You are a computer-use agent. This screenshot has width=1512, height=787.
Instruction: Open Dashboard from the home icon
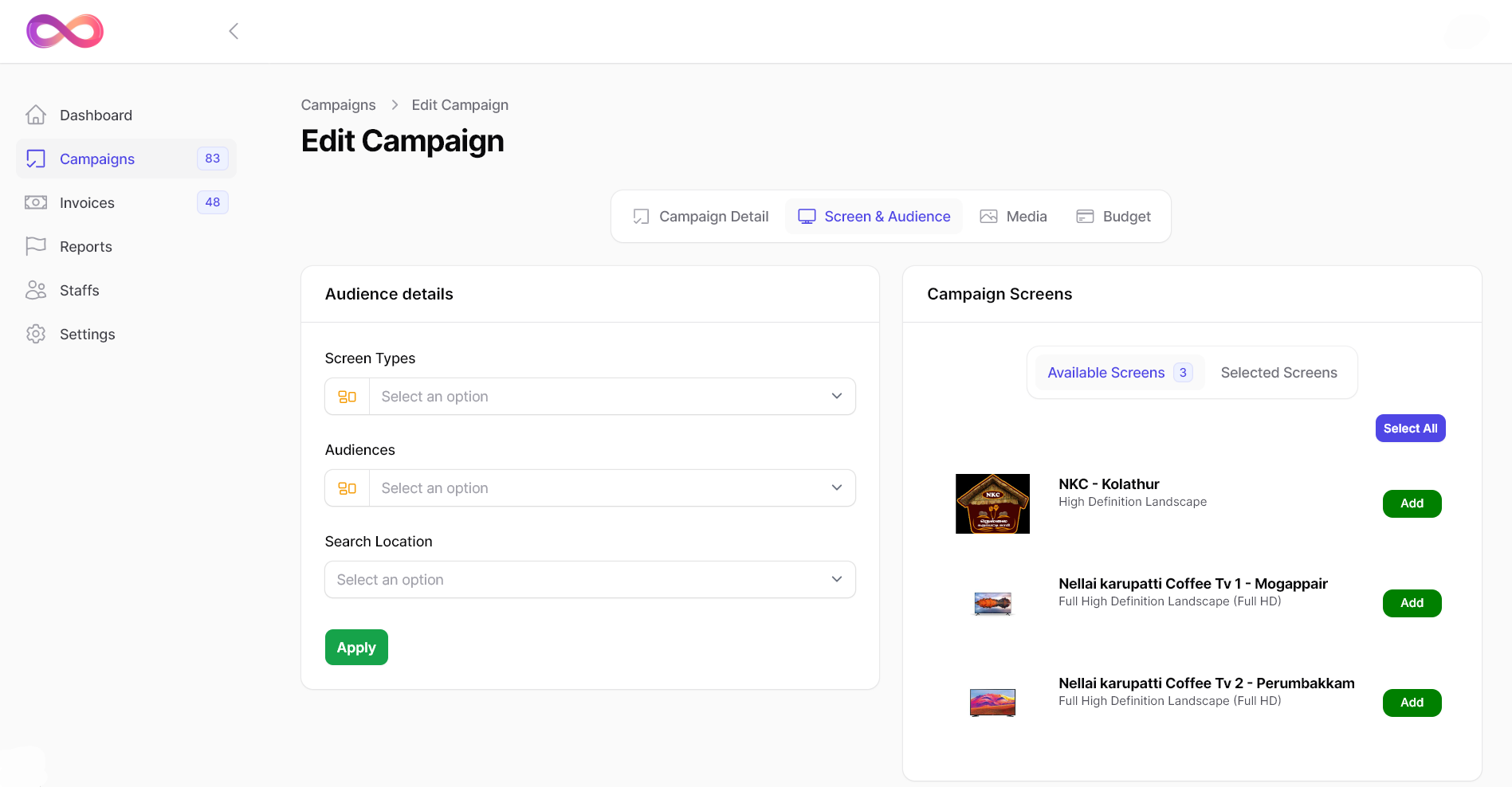[x=36, y=115]
